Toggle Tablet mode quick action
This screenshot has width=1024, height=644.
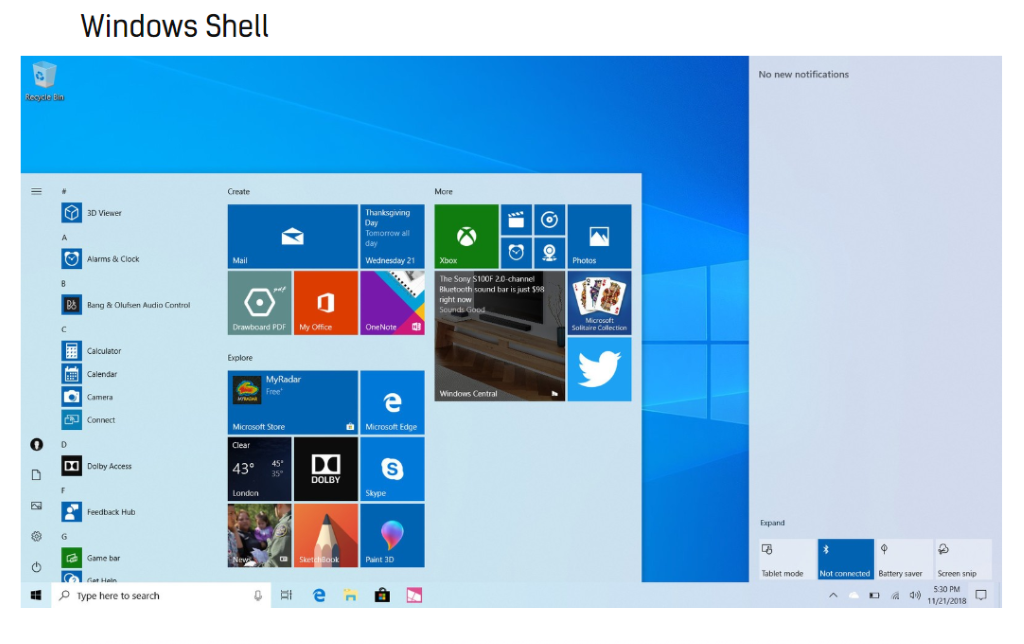pyautogui.click(x=785, y=559)
